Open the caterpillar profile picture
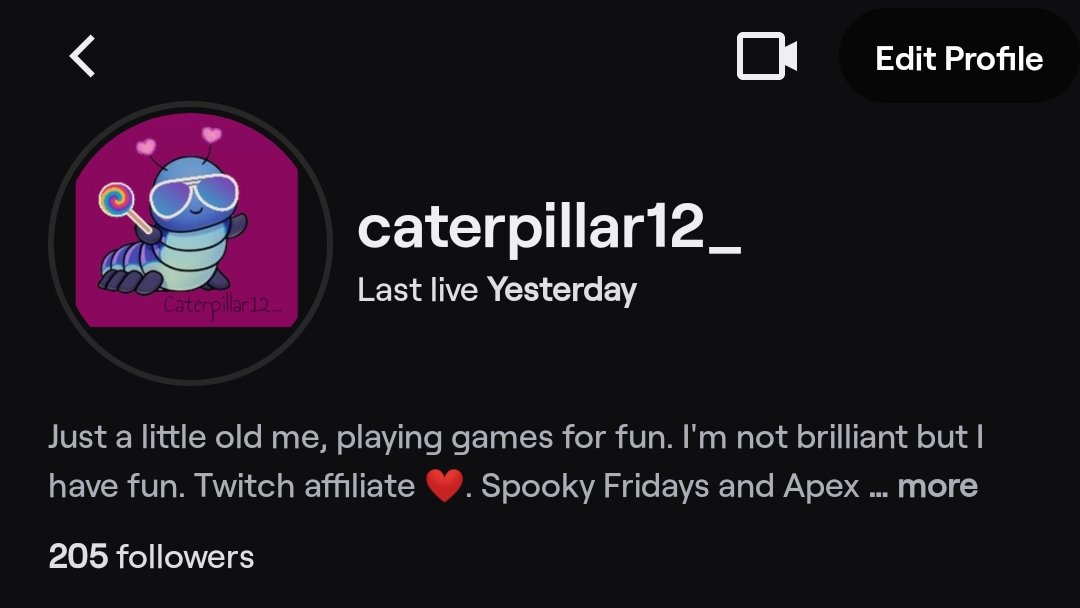This screenshot has height=608, width=1080. click(x=190, y=243)
